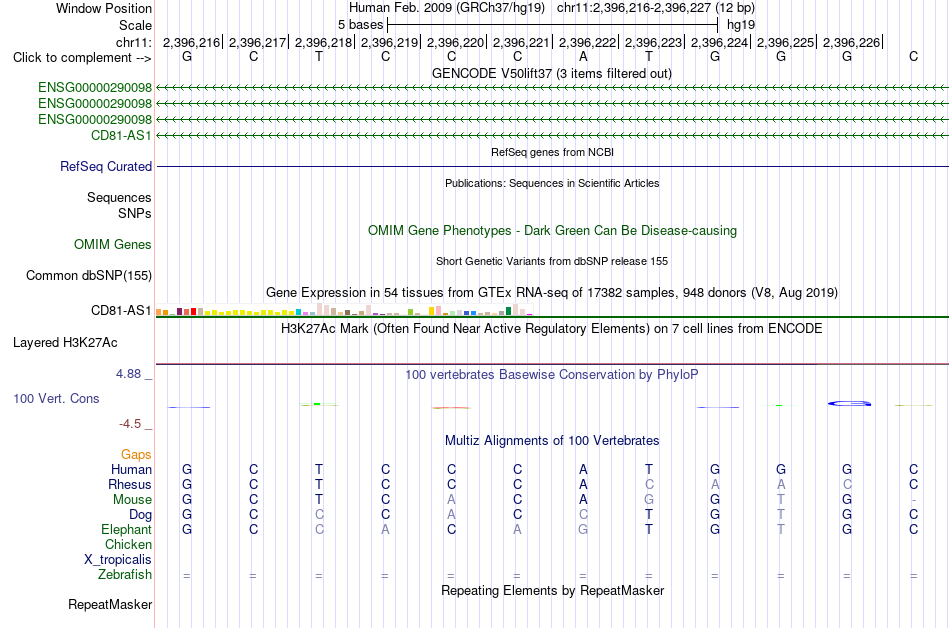Select the Sequences track label
The image size is (950, 628).
[119, 197]
